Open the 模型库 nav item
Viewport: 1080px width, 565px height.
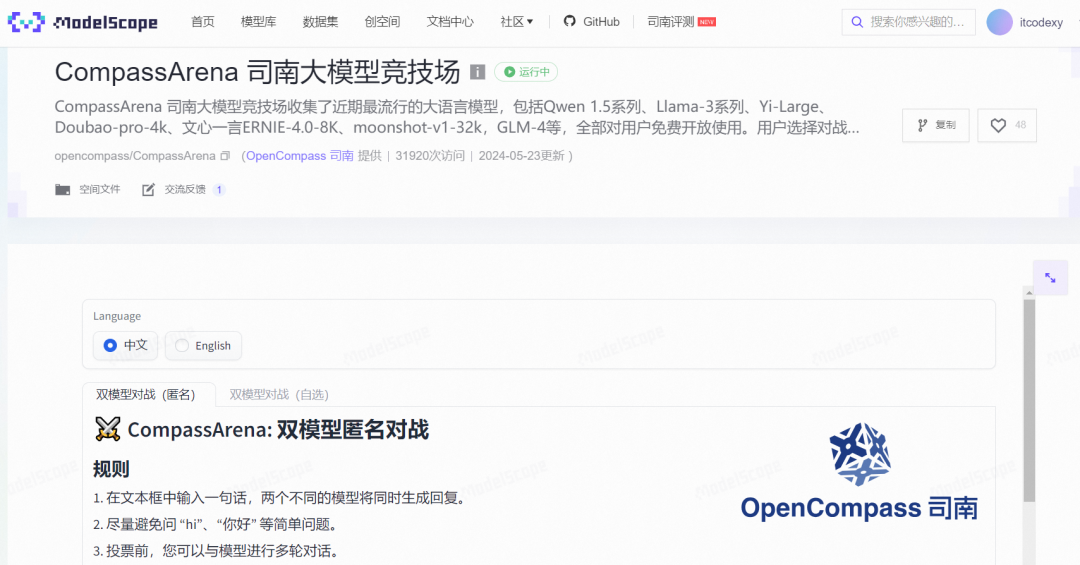click(258, 22)
